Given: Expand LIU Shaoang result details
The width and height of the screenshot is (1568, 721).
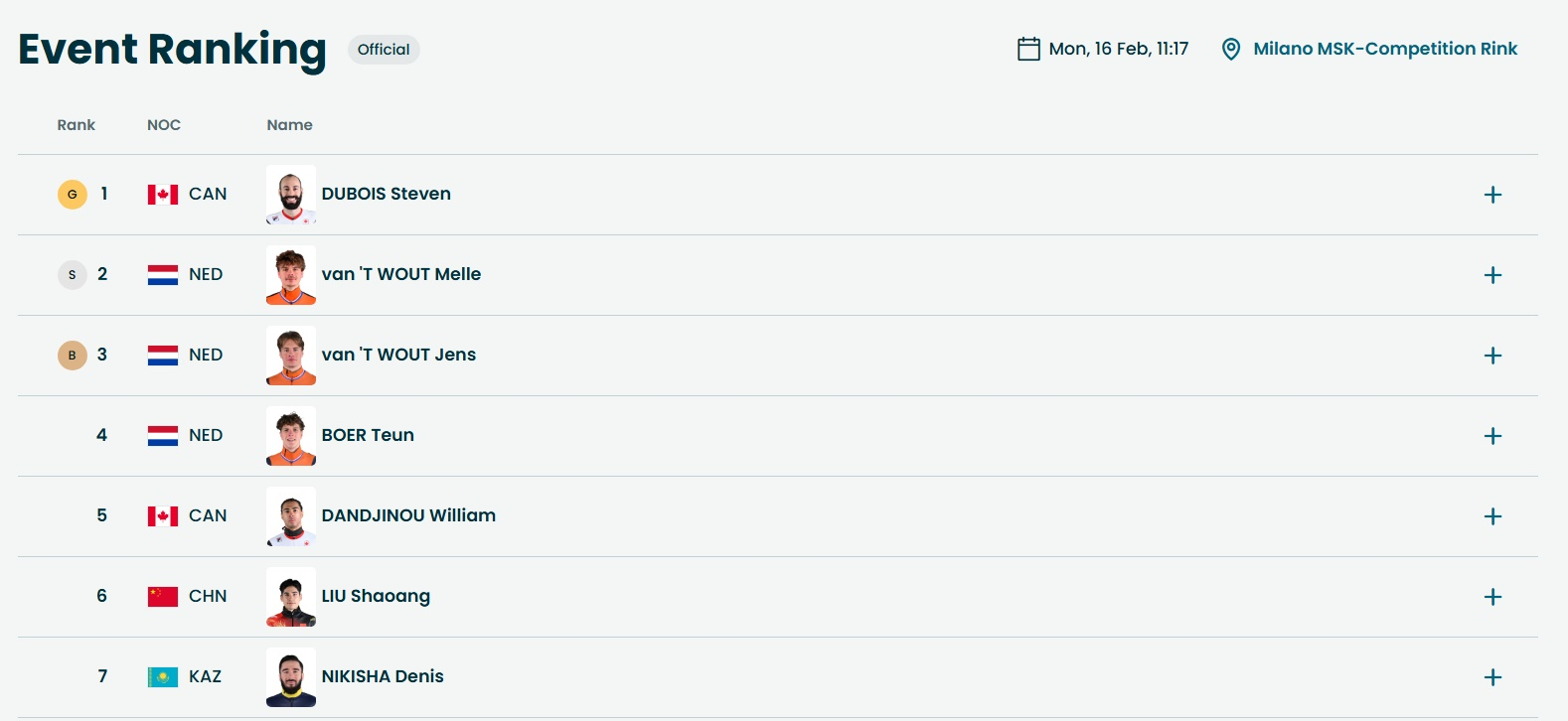Looking at the screenshot, I should [1491, 597].
